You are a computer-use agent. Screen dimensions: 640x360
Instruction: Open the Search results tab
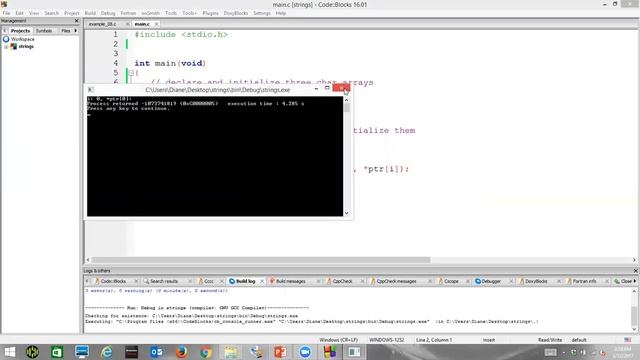point(164,281)
